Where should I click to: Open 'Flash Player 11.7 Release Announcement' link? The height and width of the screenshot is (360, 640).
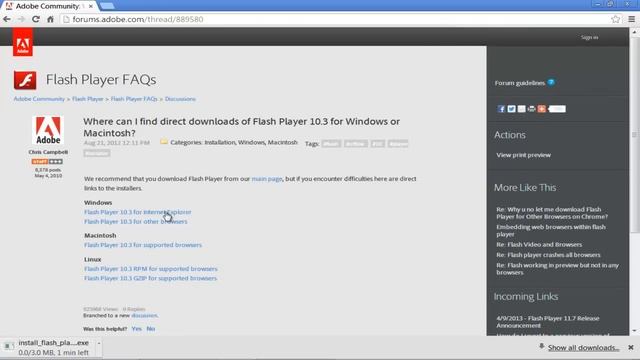(x=547, y=322)
